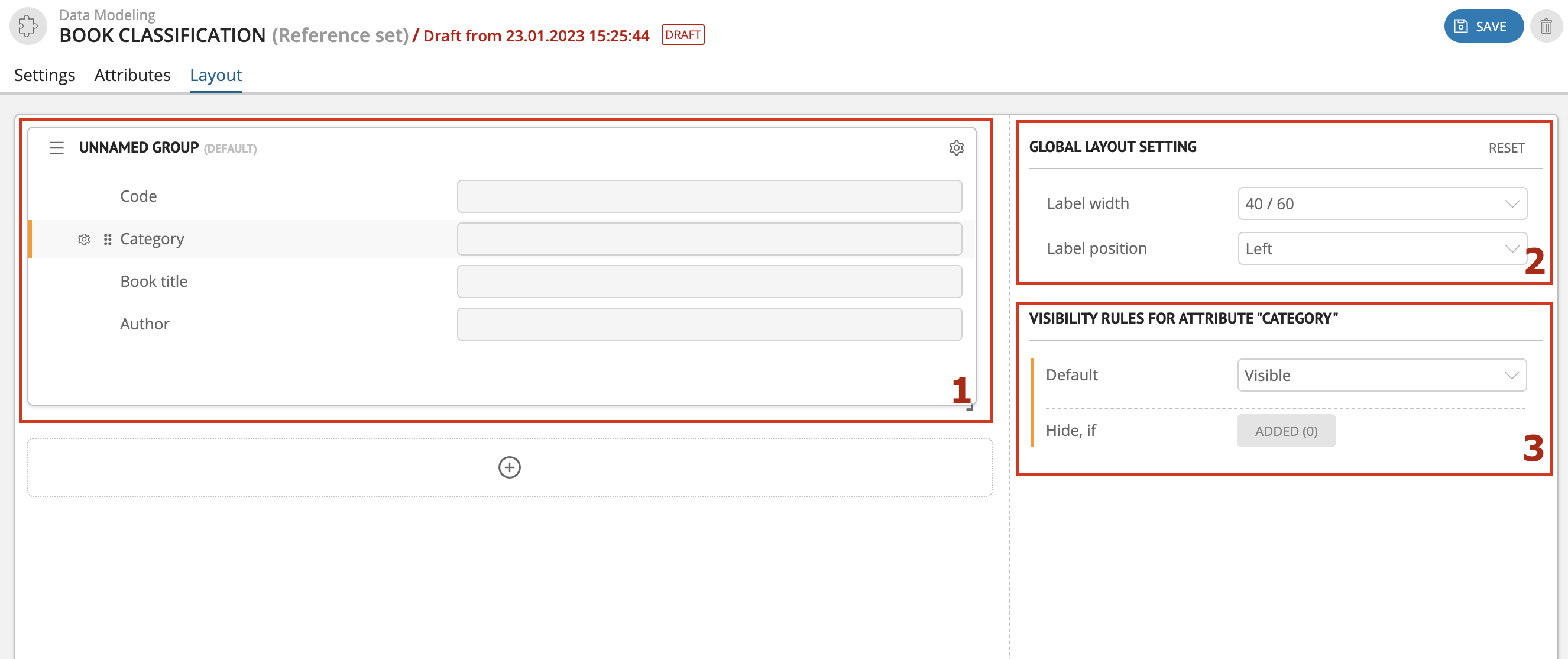1568x659 pixels.
Task: Click the ADDED (0) button
Action: (1286, 431)
